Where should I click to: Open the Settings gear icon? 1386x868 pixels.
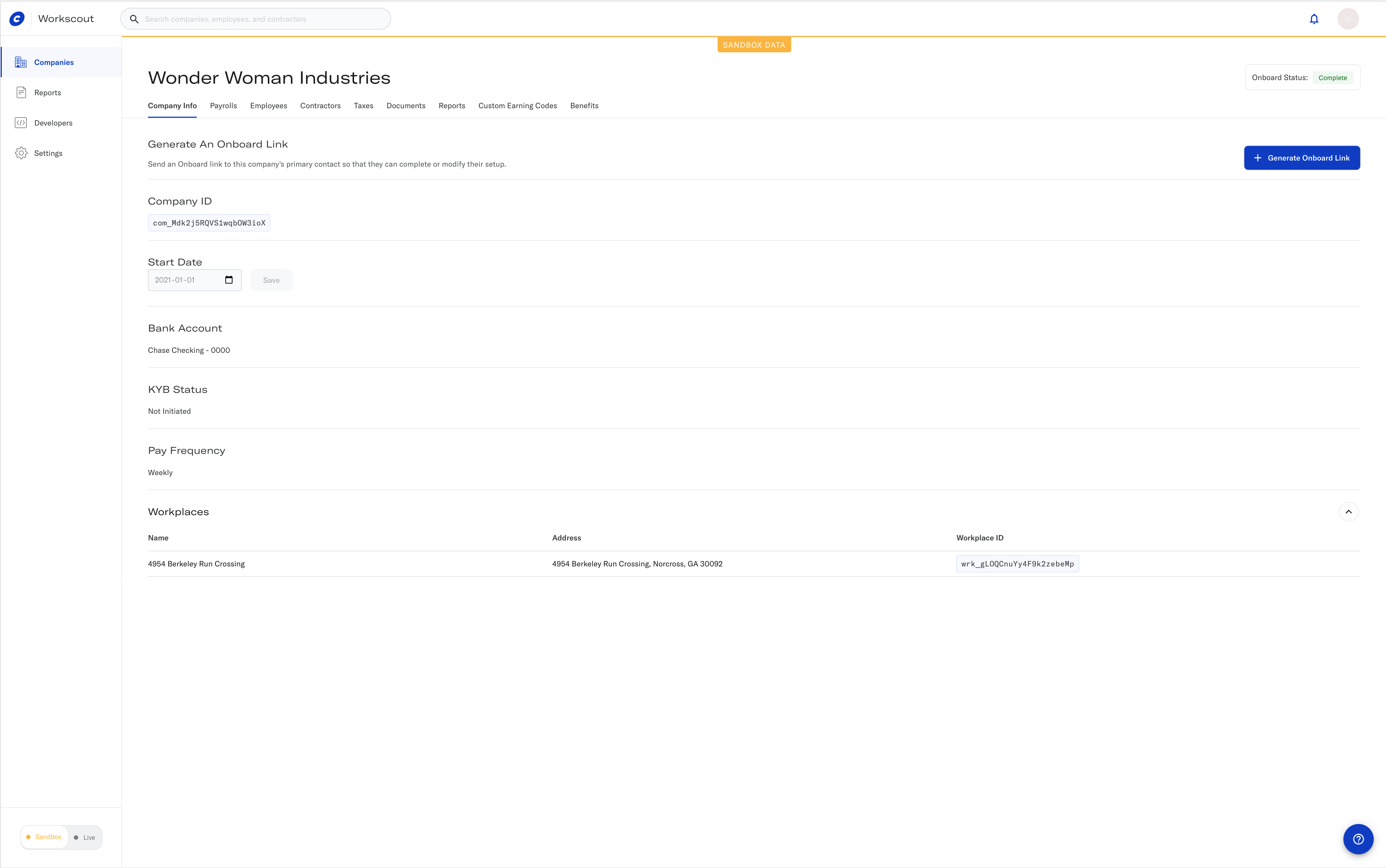click(21, 153)
